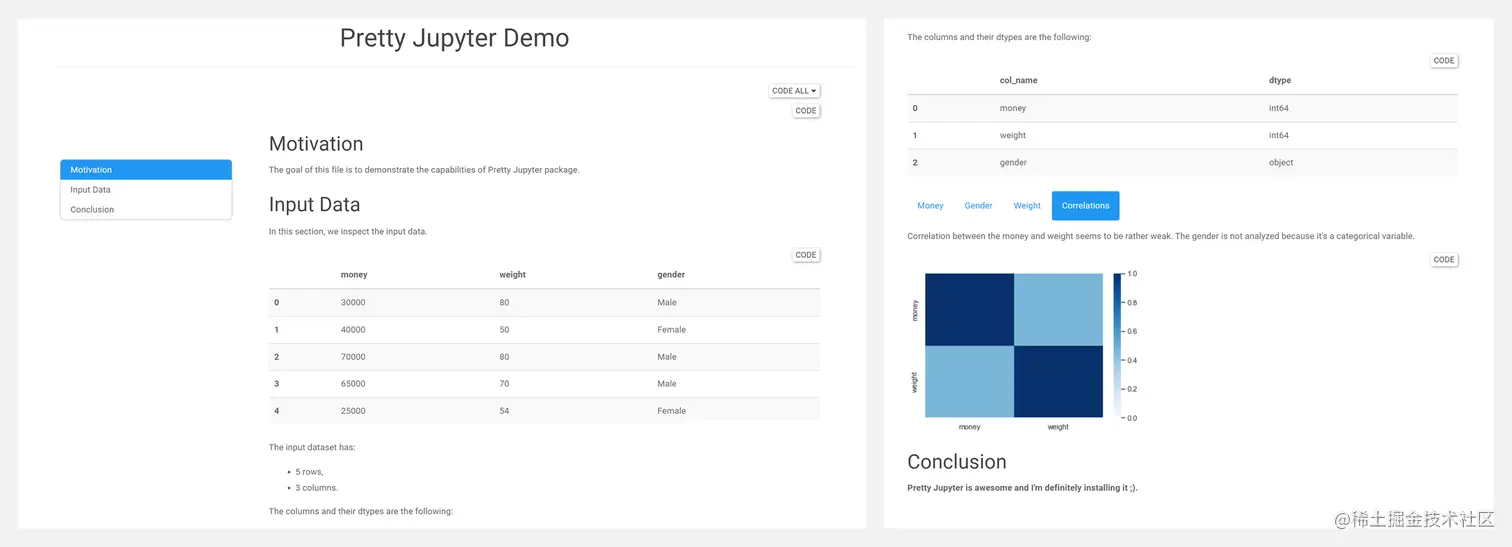
Task: Click the 0.0 label on the color scale
Action: coord(1132,418)
